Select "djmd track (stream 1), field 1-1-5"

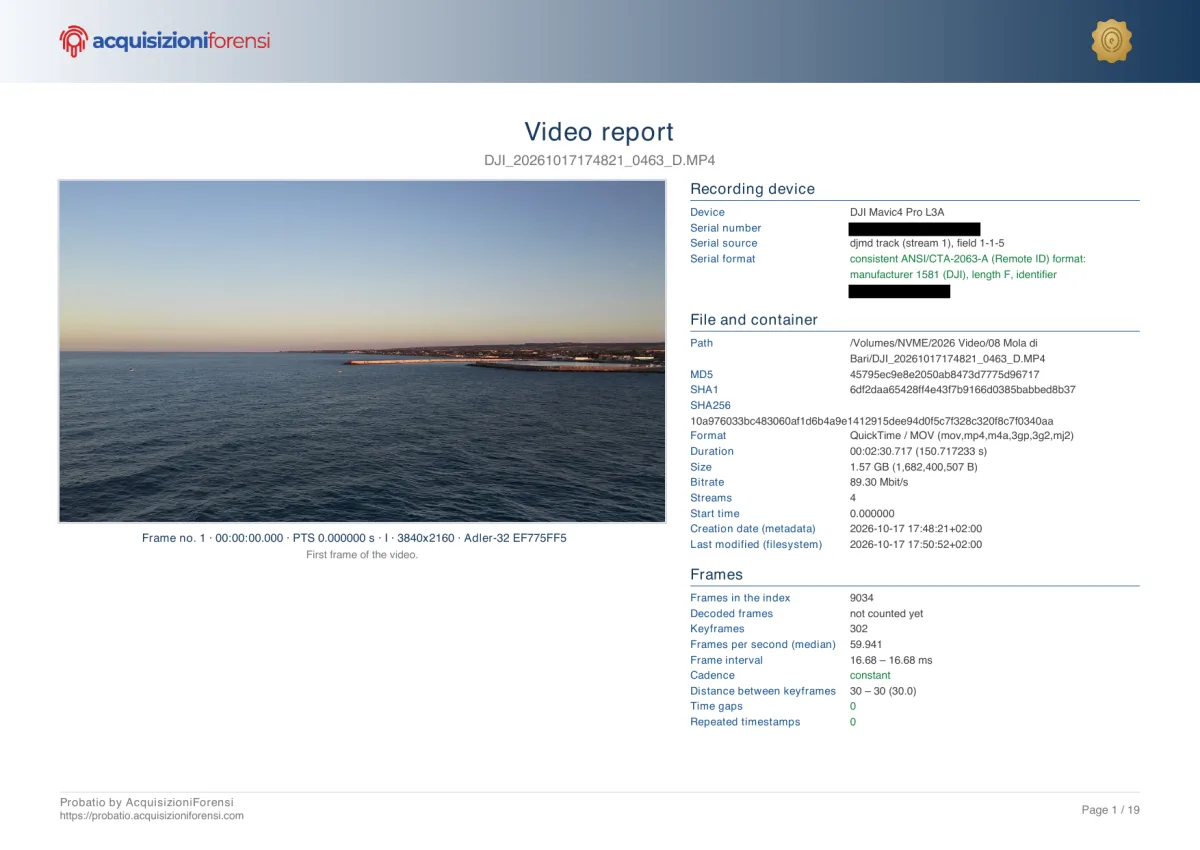pyautogui.click(x=927, y=243)
